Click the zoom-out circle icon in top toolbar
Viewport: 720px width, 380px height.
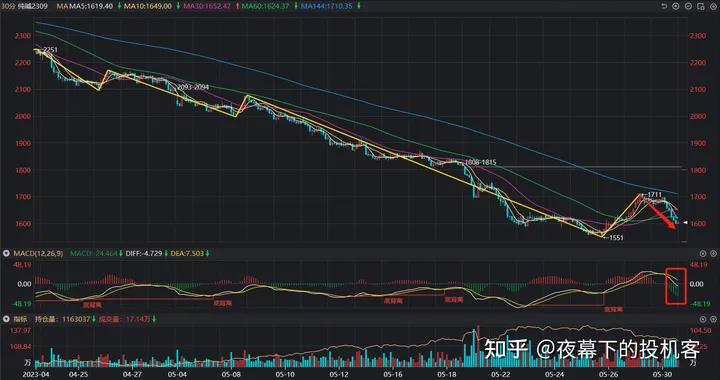click(x=687, y=6)
